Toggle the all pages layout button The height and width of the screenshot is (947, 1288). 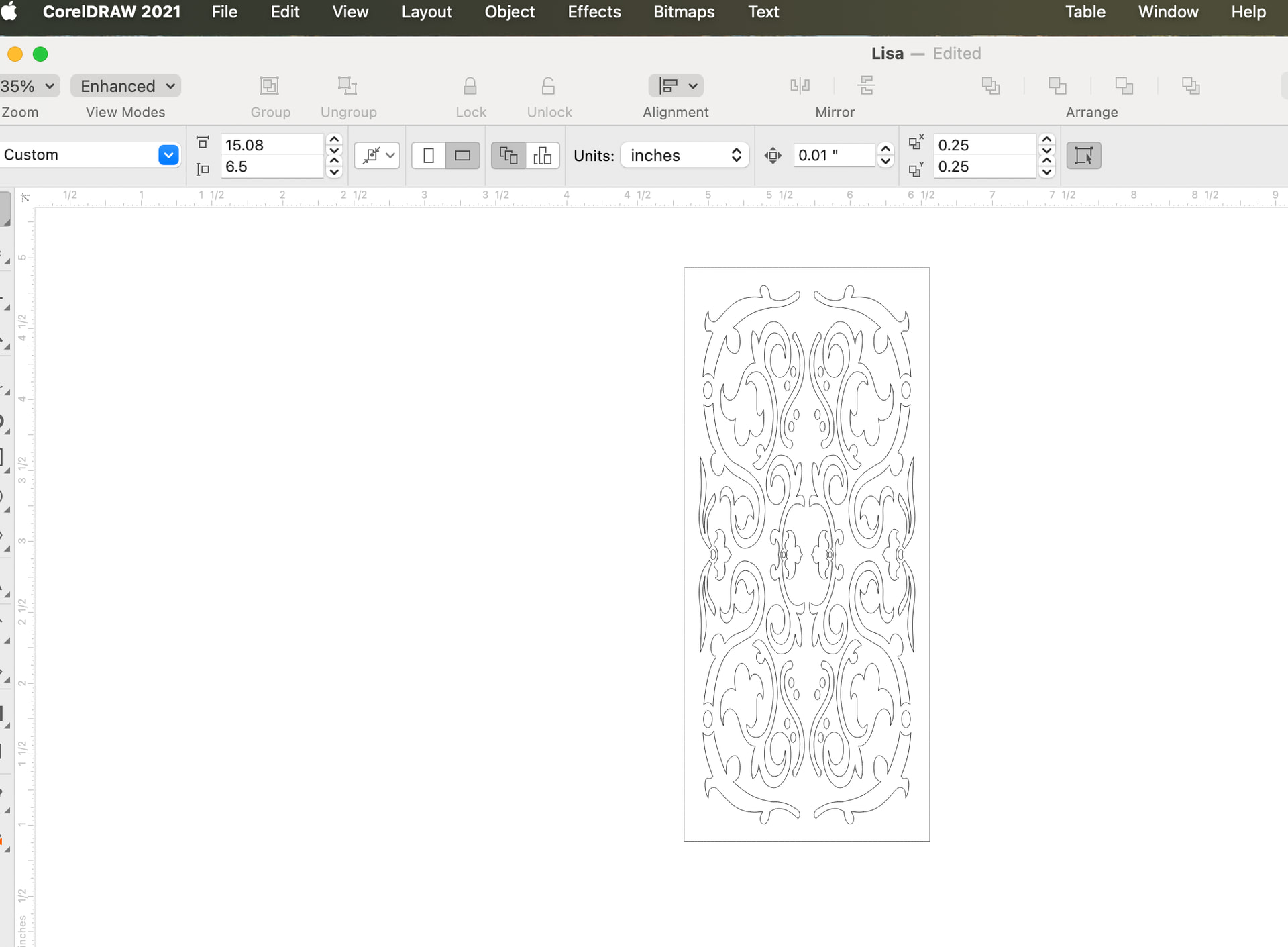click(508, 156)
